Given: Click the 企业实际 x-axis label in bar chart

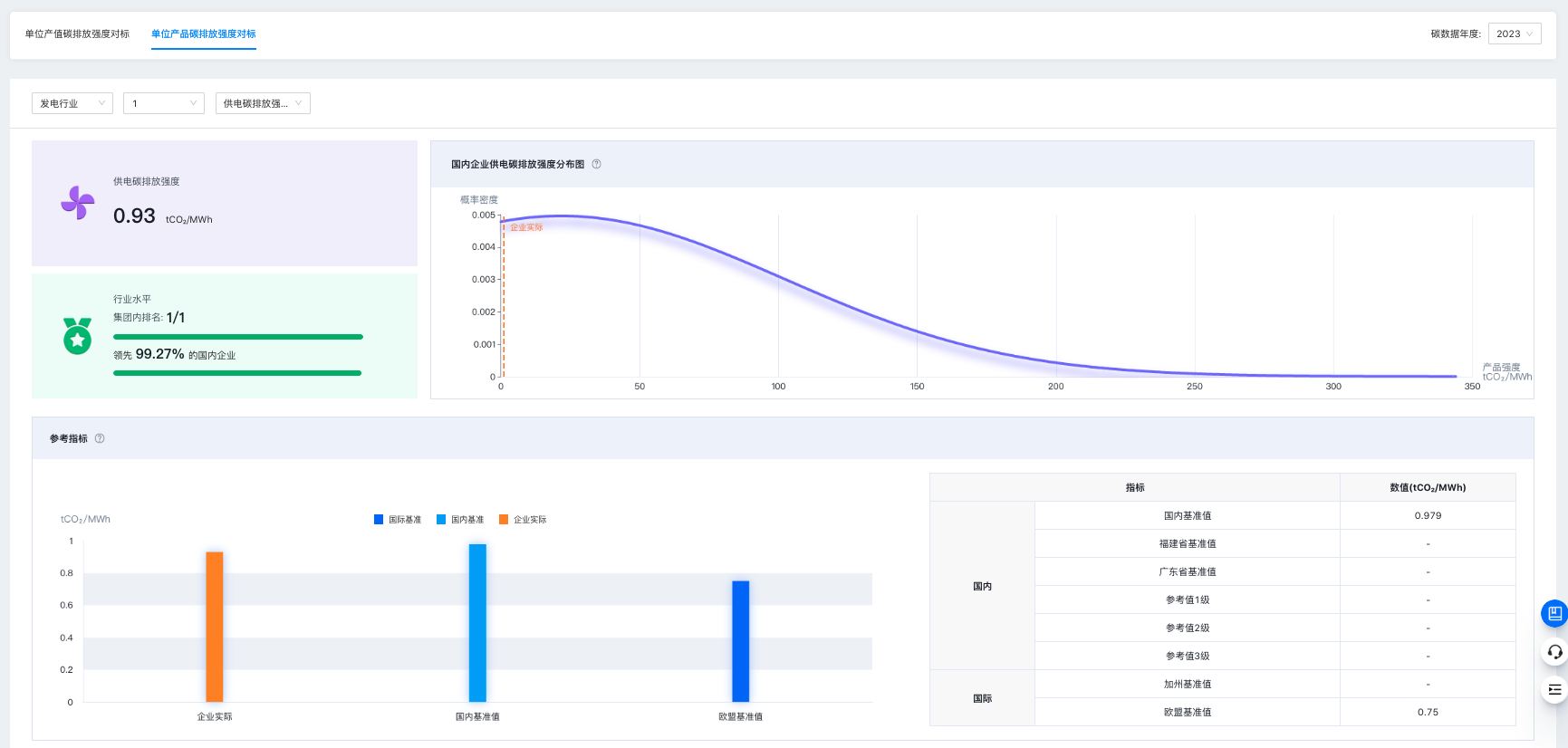Looking at the screenshot, I should 215,716.
